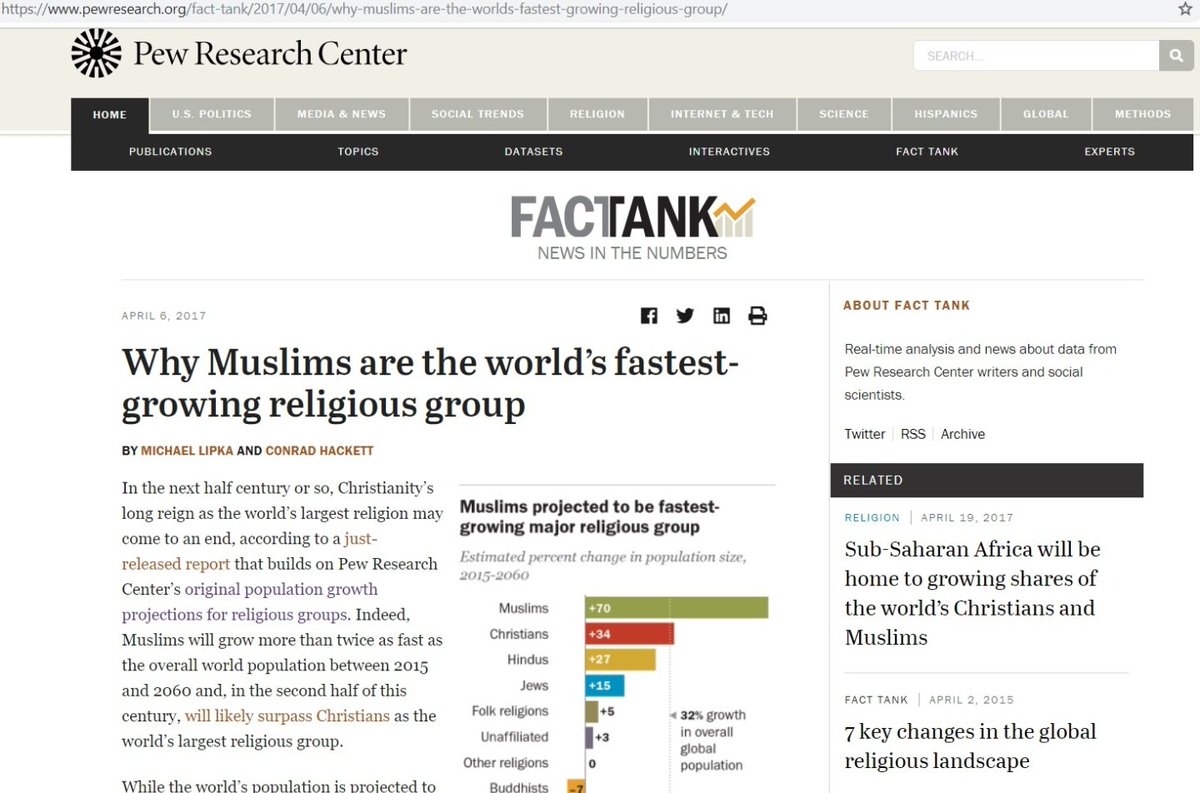Click the chart title about Muslims projected
The image size is (1200, 793).
point(590,517)
